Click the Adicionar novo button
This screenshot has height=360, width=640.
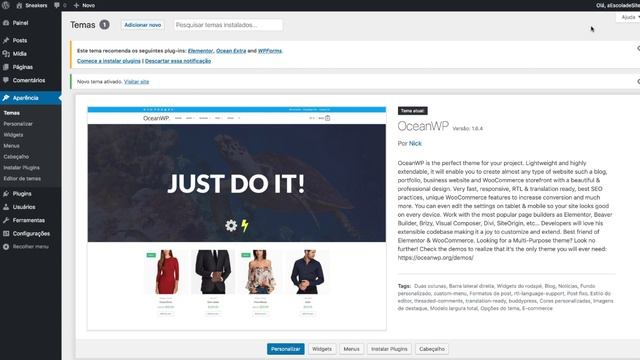click(x=142, y=25)
